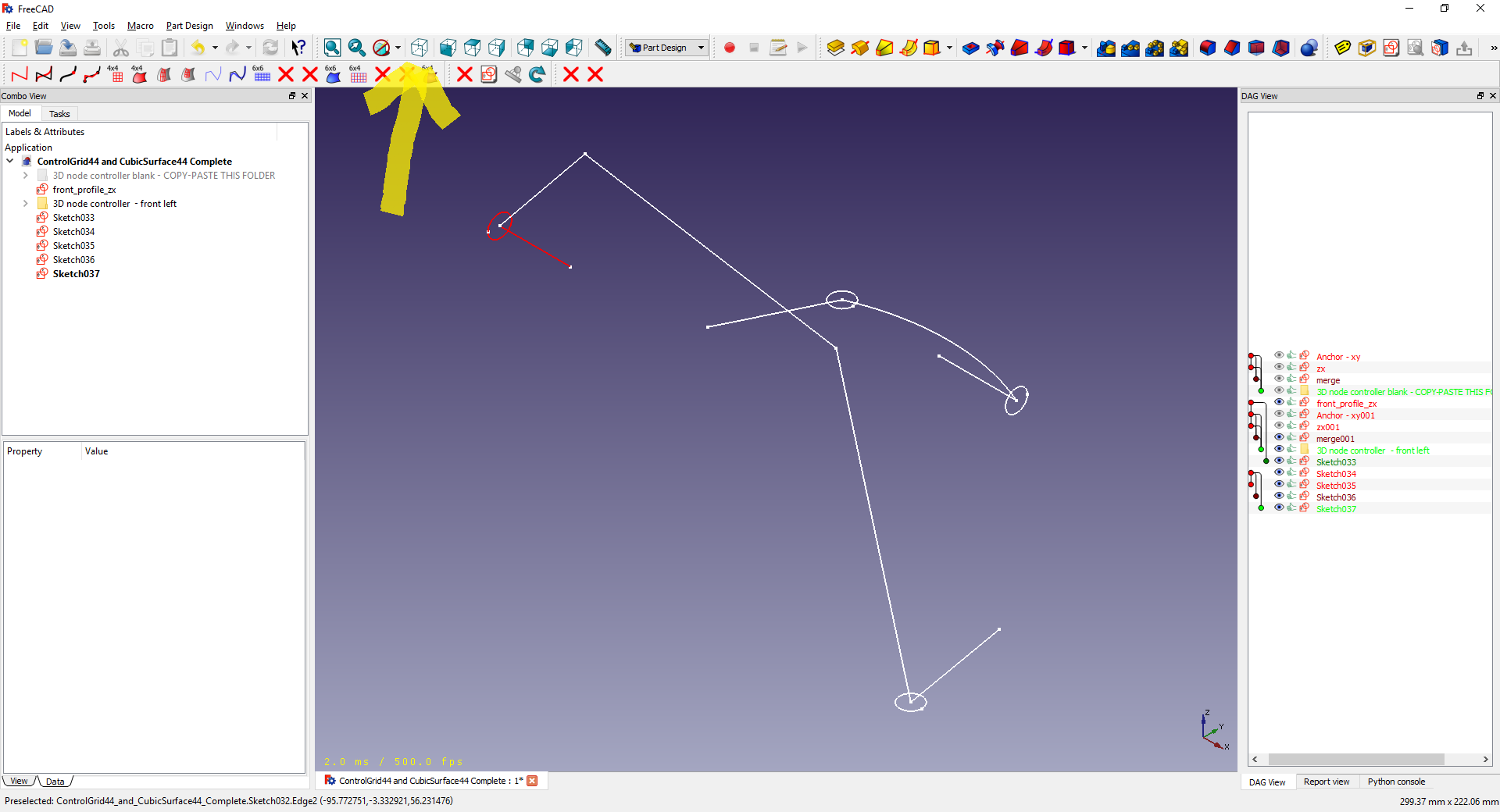Viewport: 1500px width, 812px height.
Task: Open the File menu
Action: point(13,26)
